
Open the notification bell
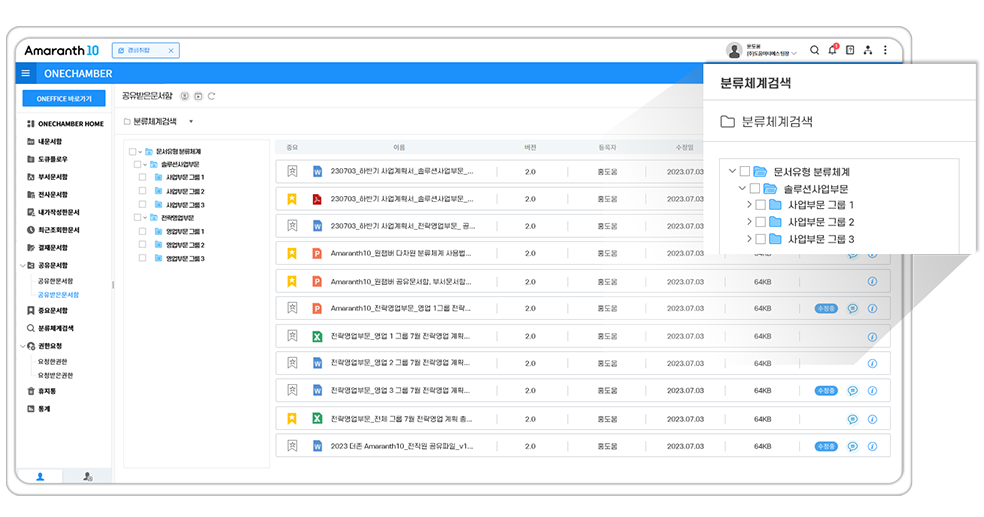click(x=832, y=50)
